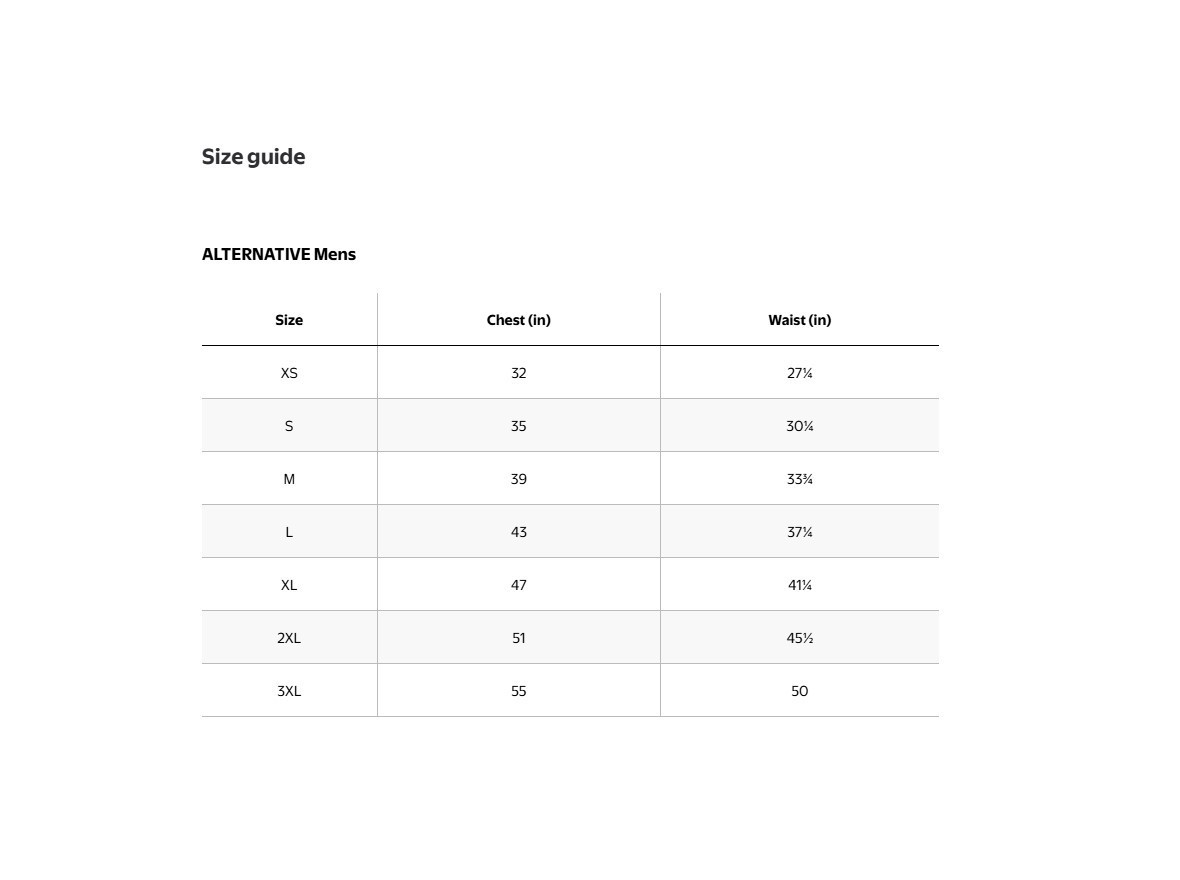1180x880 pixels.
Task: Click the Chest (in) column header
Action: (x=519, y=320)
